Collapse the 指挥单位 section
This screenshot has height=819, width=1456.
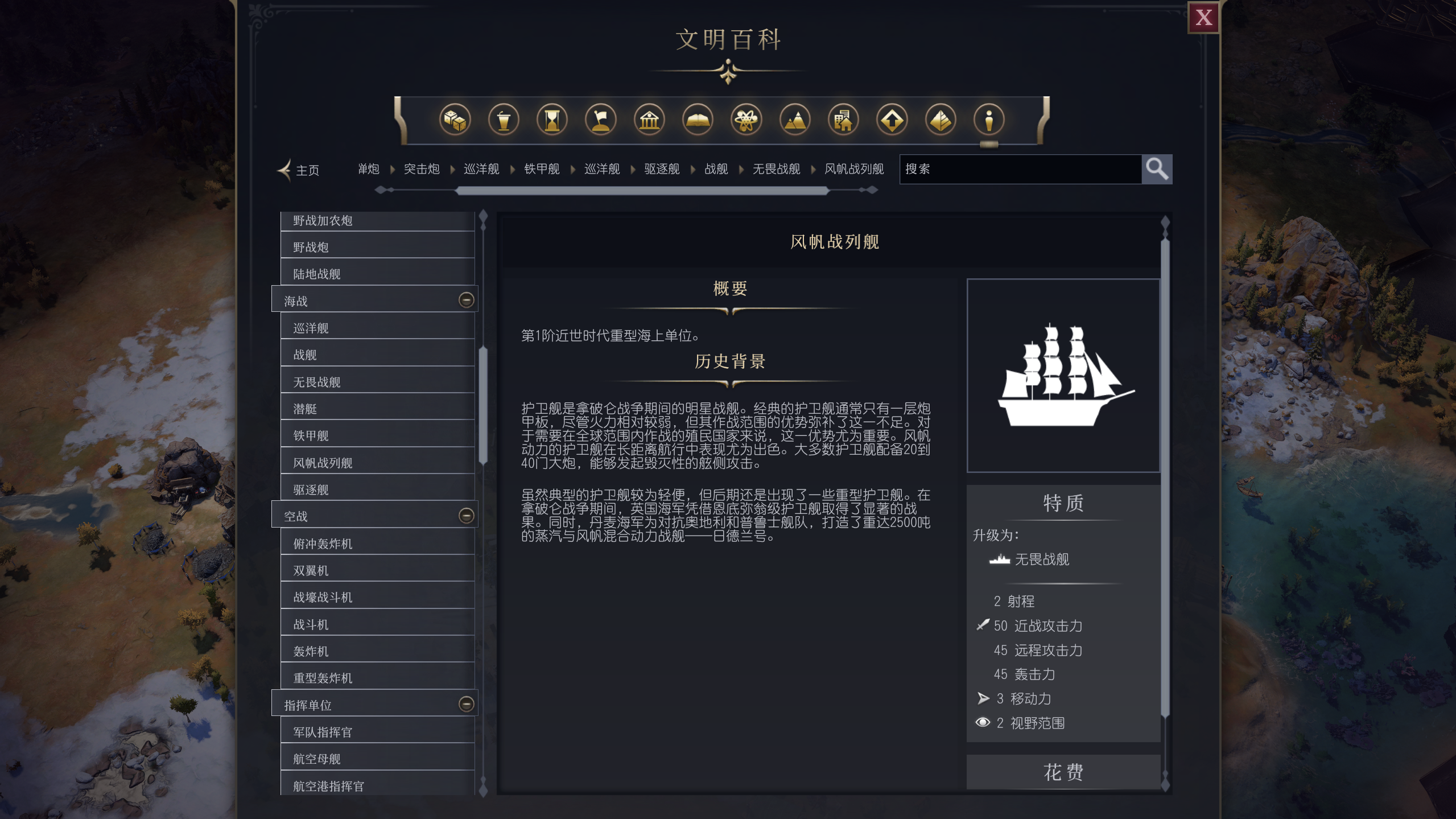click(466, 705)
